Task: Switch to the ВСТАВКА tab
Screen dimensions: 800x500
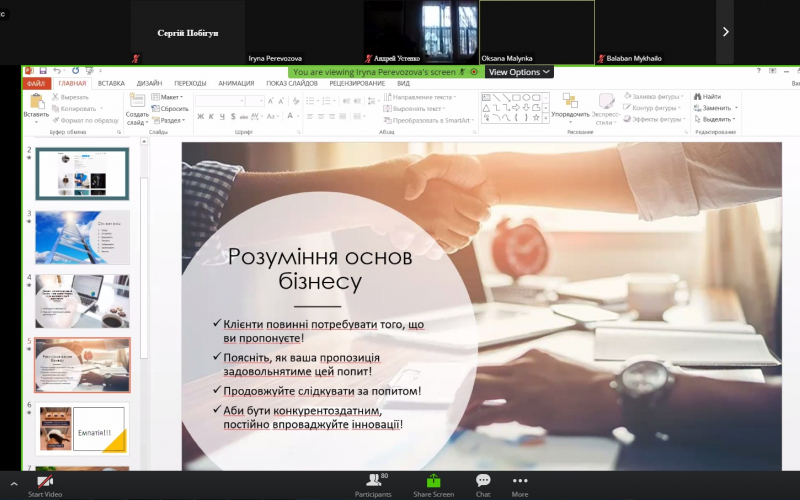Action: click(111, 83)
